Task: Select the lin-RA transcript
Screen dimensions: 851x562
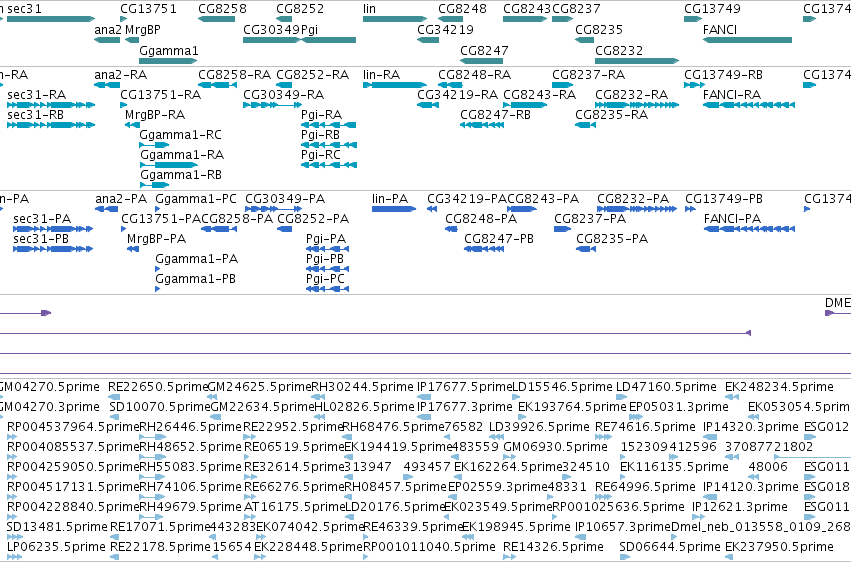Action: click(395, 85)
